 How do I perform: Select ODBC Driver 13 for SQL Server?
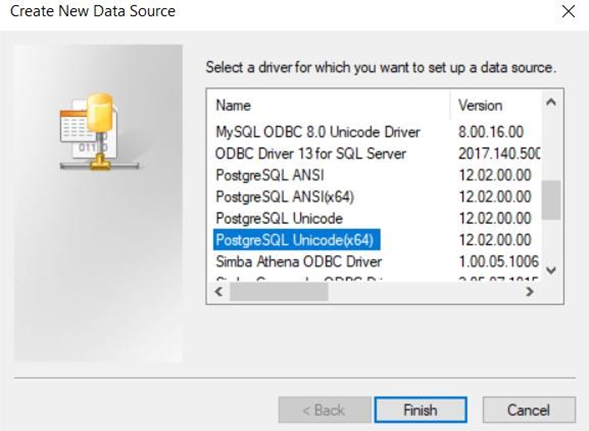coord(311,153)
